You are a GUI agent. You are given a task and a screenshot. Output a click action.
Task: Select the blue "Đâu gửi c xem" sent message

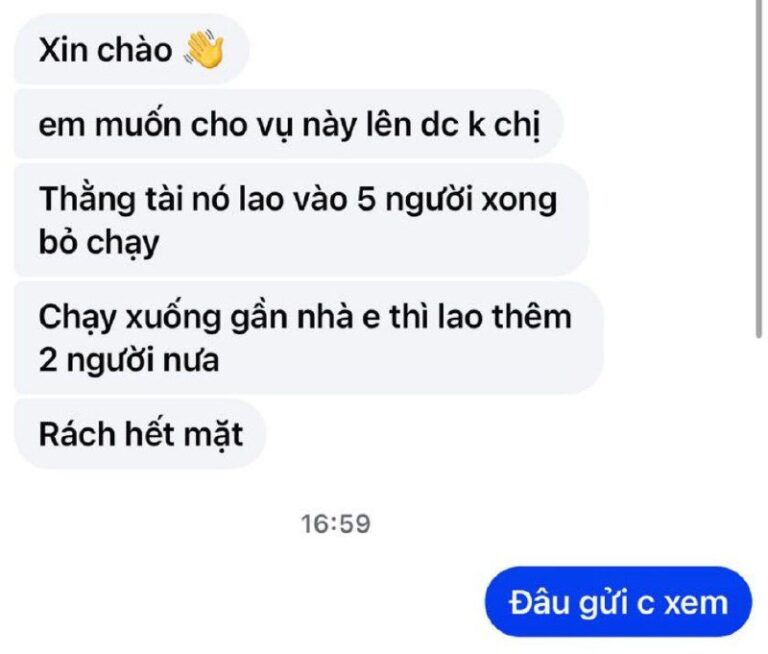pyautogui.click(x=619, y=602)
